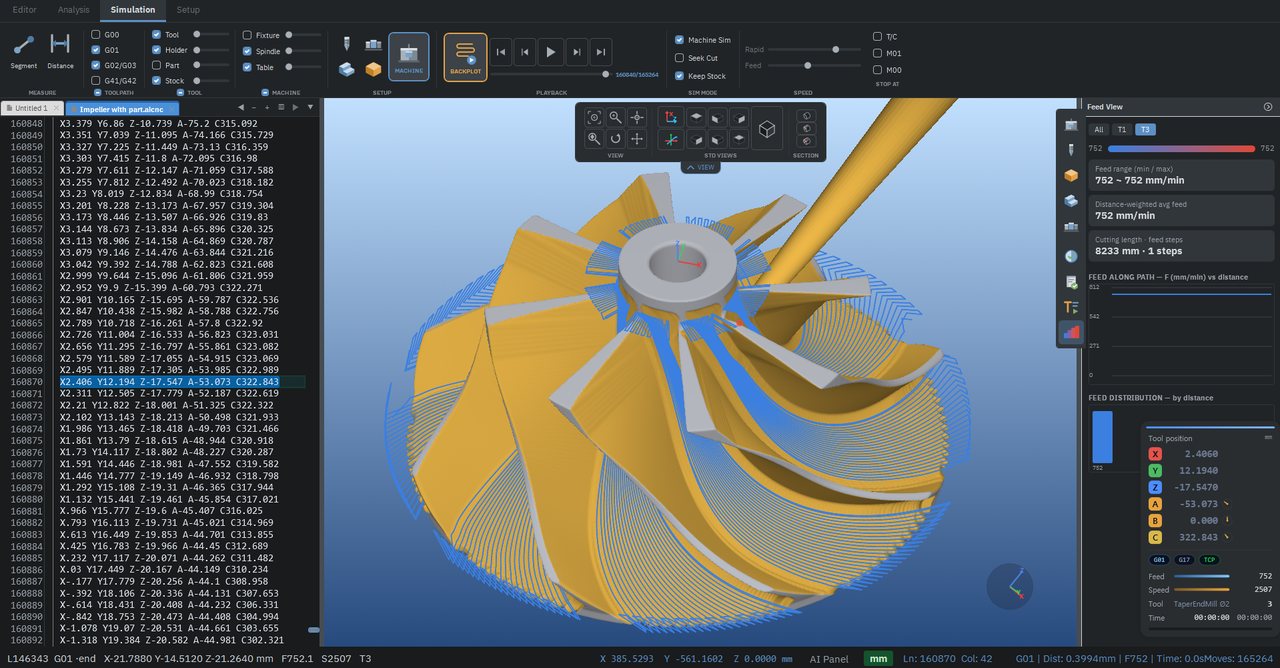Enable the Seek Cut checkbox

pos(679,58)
